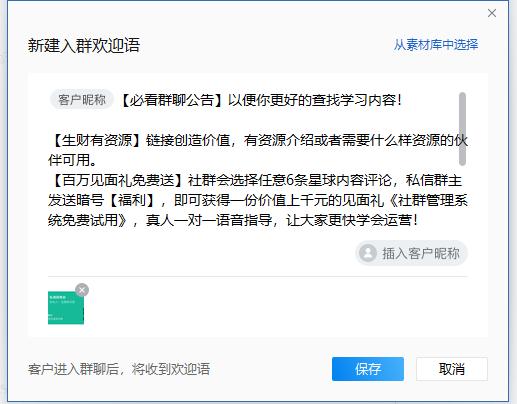This screenshot has height=404, width=517.
Task: Click hint text 客户进入群聊后，将收到欢迎语
Action: pyautogui.click(x=119, y=369)
